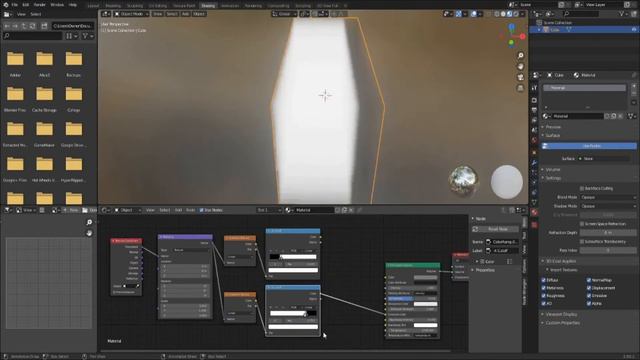Viewport: 640px width, 360px height.
Task: Click the file browser back arrow
Action: 7,26
